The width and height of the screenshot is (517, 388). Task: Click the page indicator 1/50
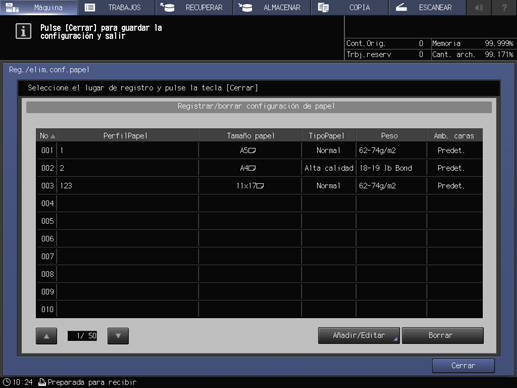point(82,336)
